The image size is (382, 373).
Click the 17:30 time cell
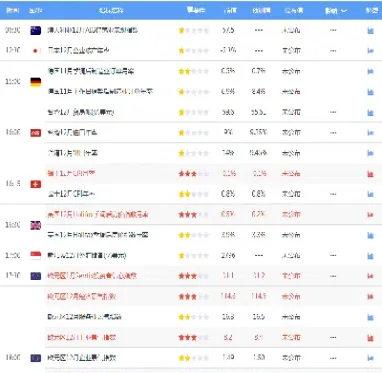pyautogui.click(x=13, y=276)
